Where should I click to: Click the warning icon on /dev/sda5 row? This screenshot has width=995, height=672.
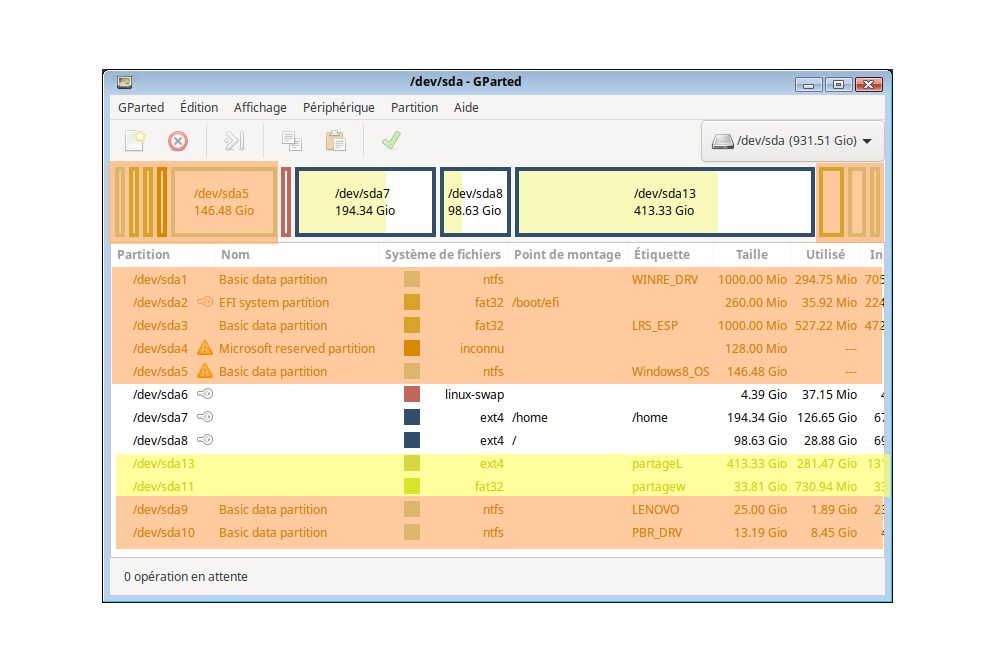pyautogui.click(x=204, y=371)
